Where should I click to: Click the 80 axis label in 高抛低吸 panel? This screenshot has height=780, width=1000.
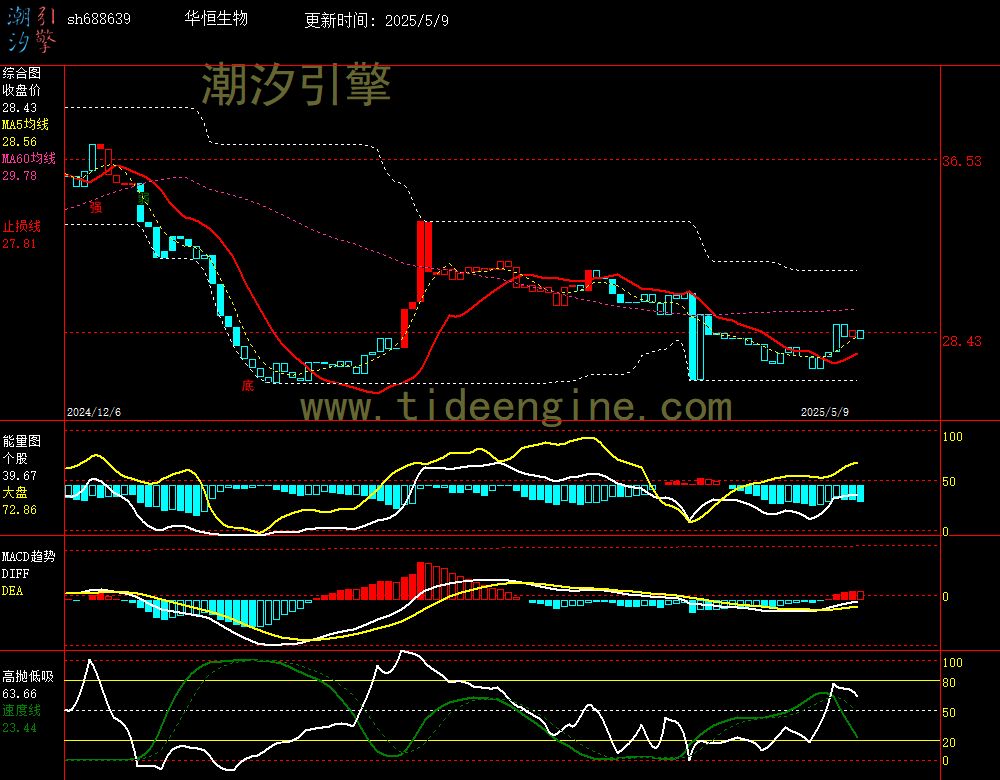949,683
